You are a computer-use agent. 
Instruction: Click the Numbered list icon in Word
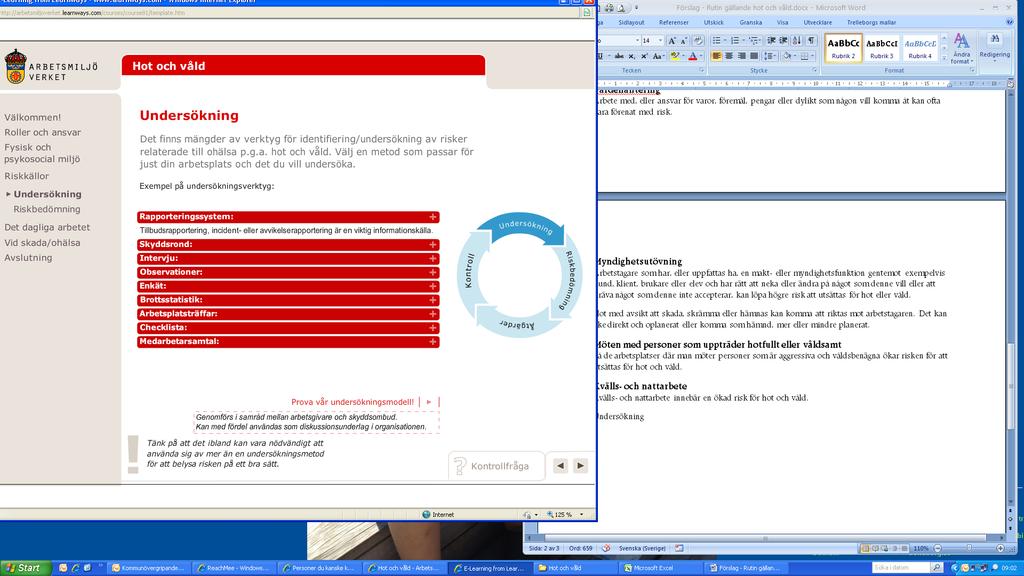tap(735, 40)
